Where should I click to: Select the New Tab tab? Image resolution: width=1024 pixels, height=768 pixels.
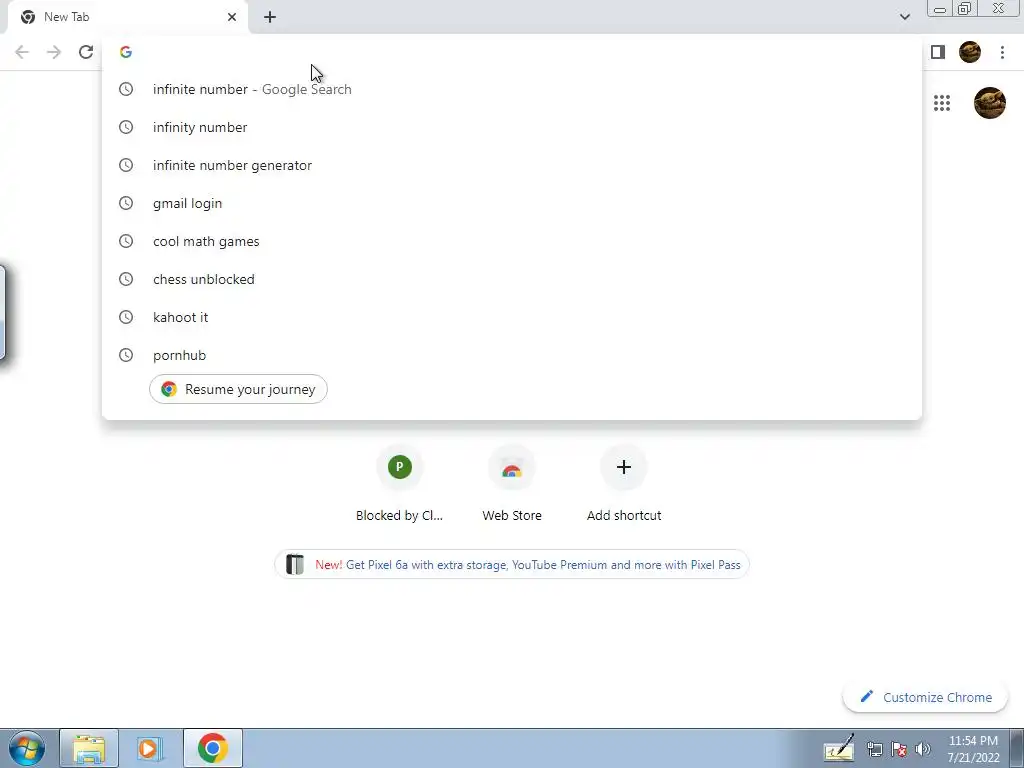pos(128,17)
